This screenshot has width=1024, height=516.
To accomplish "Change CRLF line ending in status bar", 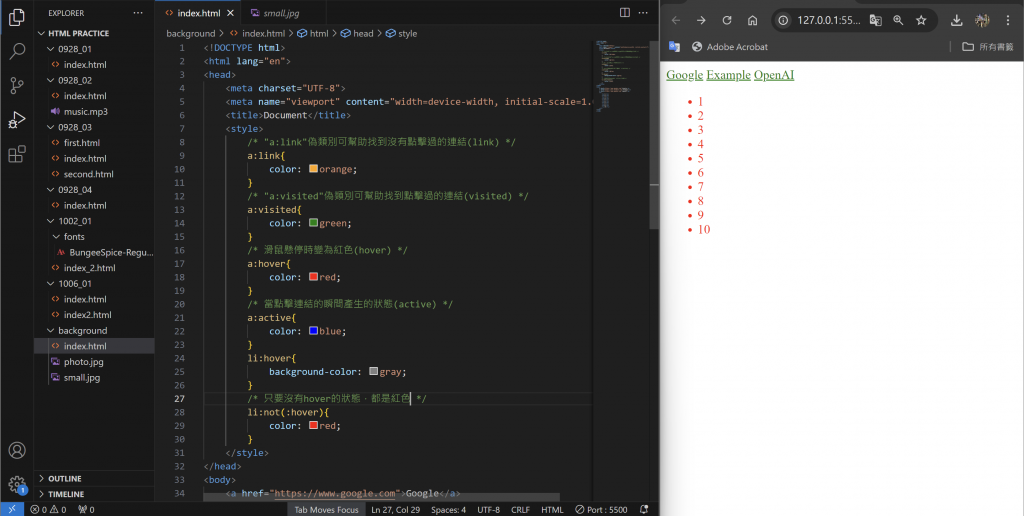I will click(x=520, y=509).
